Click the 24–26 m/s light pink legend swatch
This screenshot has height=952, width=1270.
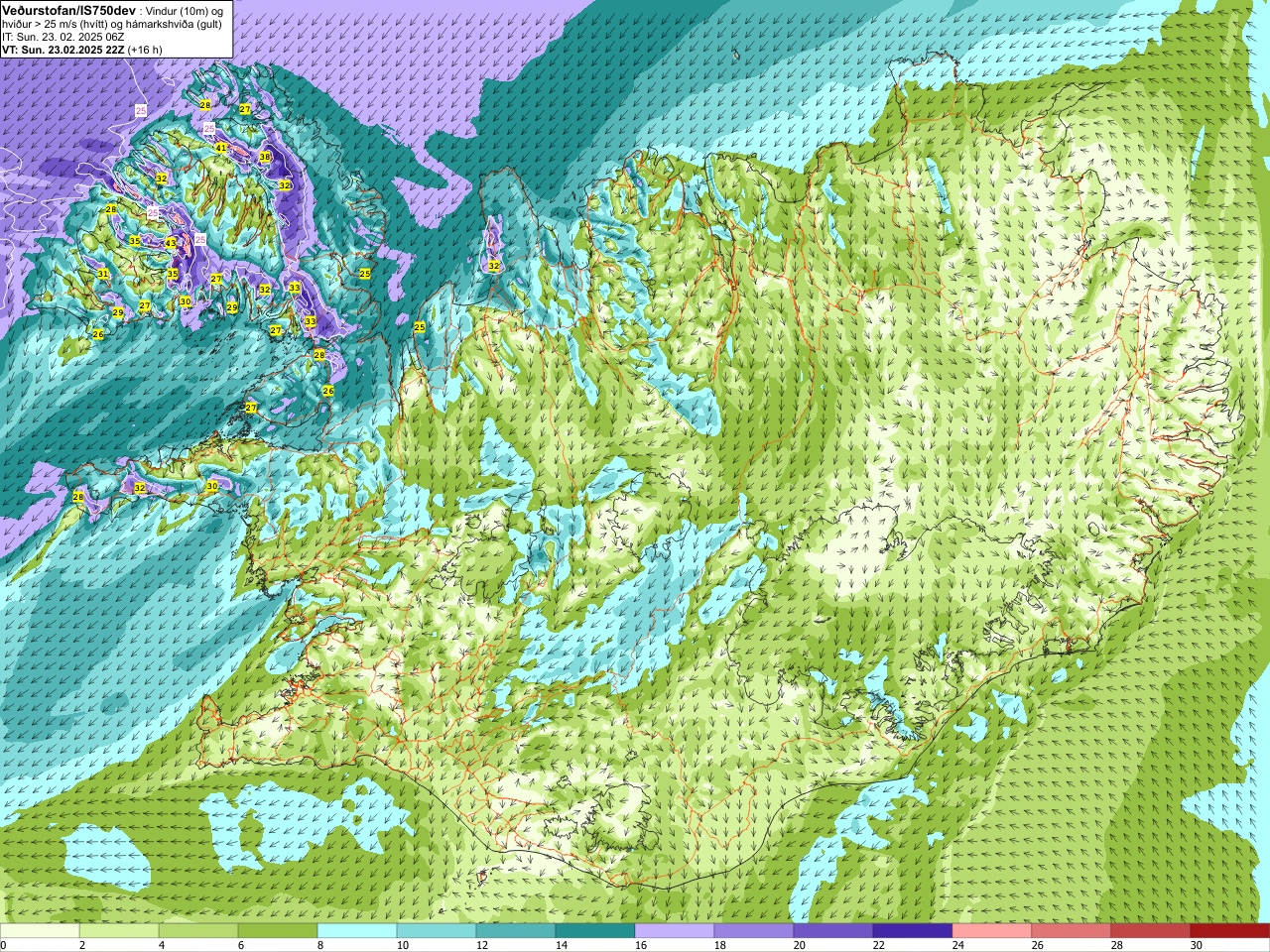tap(992, 931)
